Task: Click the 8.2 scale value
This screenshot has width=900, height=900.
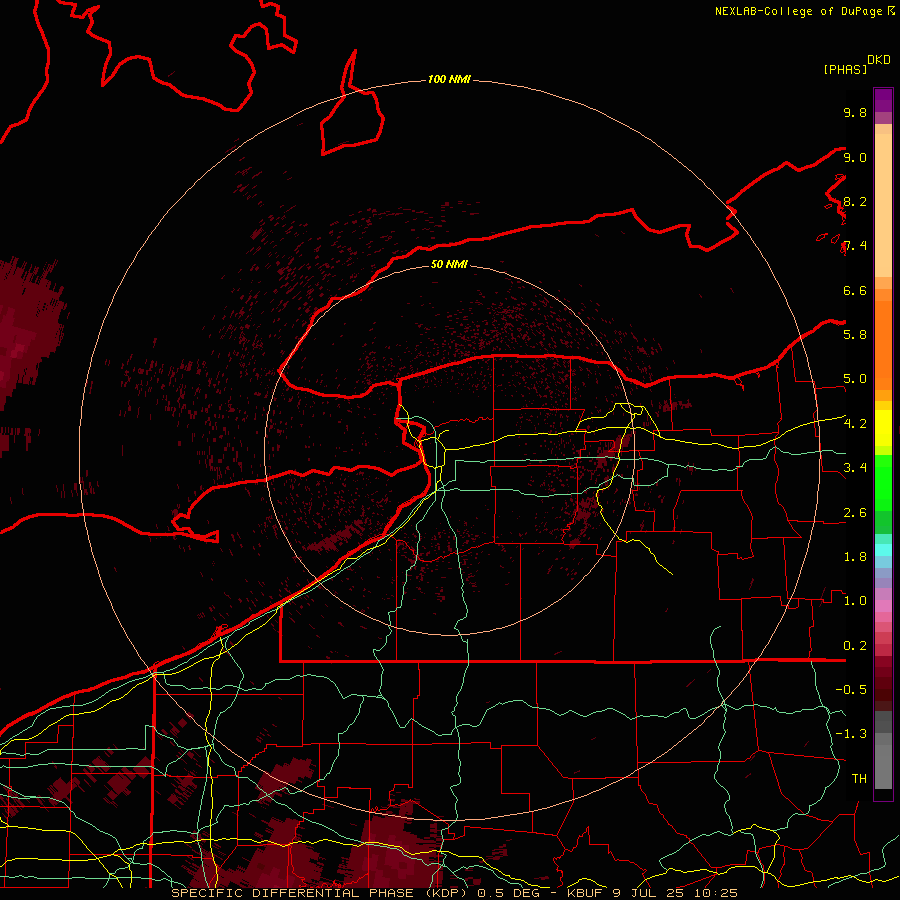Action: tap(855, 201)
